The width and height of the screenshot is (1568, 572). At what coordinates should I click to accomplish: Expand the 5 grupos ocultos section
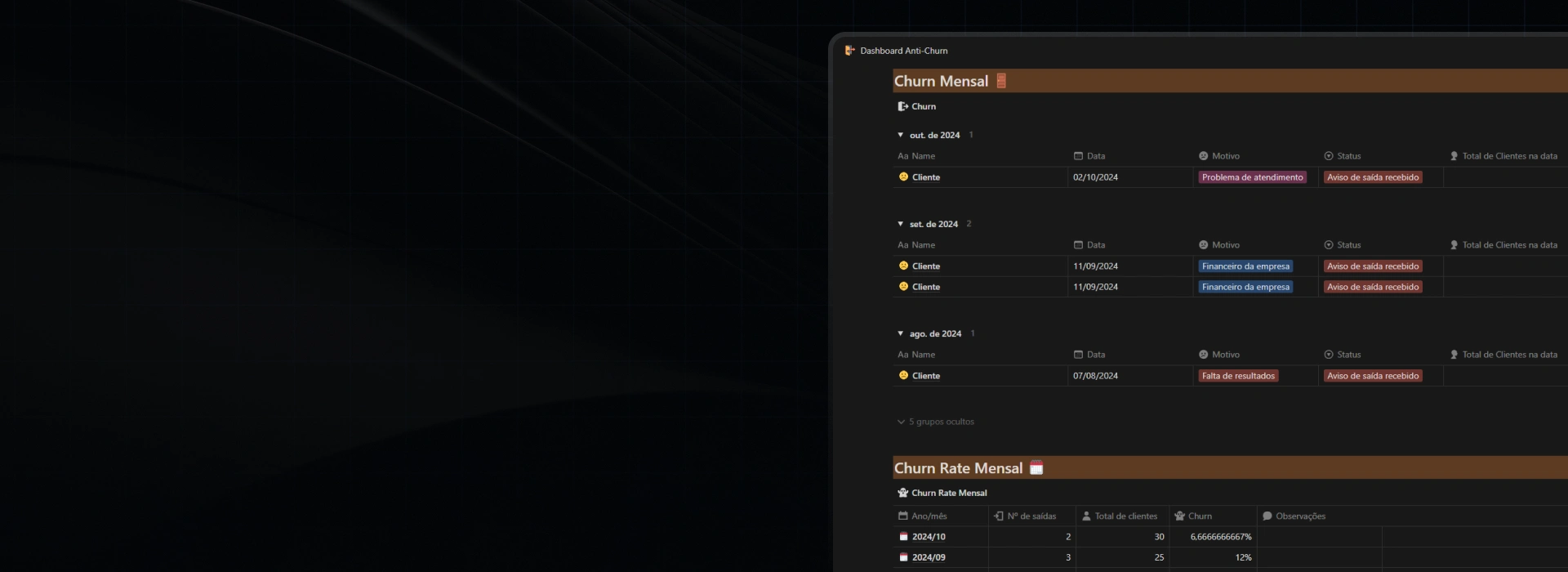[x=936, y=422]
